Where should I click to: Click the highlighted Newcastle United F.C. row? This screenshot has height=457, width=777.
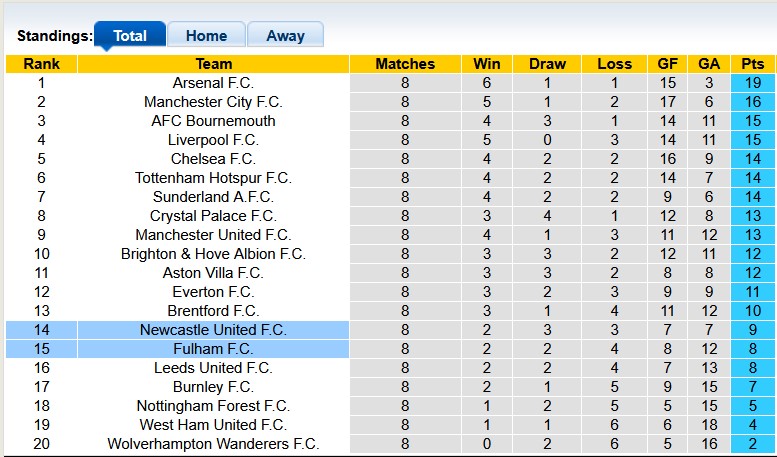[213, 330]
